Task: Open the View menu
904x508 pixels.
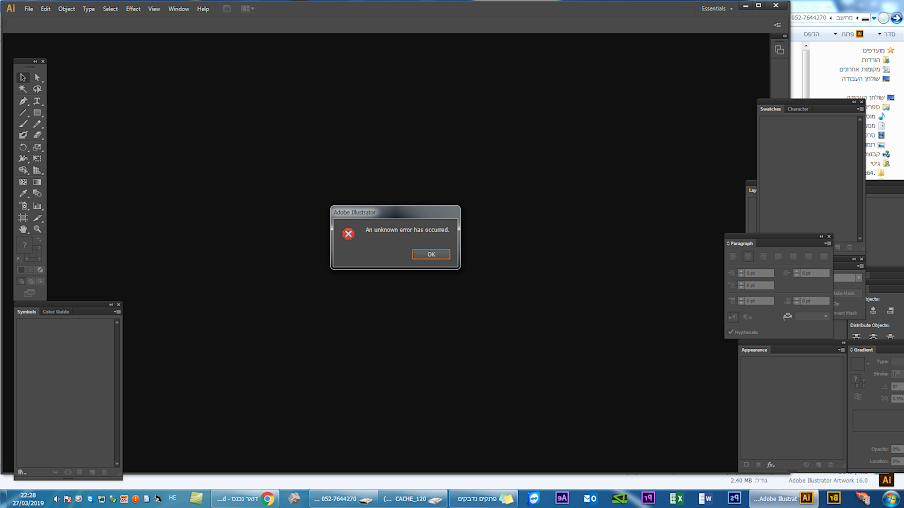Action: [x=154, y=9]
